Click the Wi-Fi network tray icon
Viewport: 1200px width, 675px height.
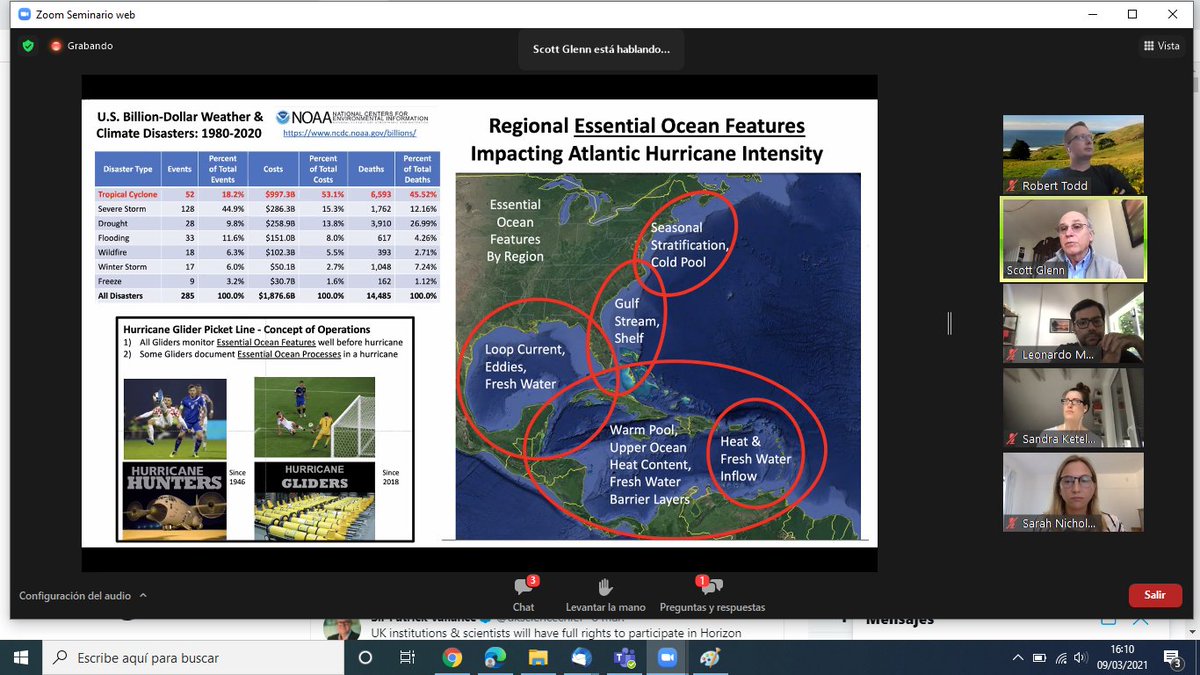(1059, 657)
